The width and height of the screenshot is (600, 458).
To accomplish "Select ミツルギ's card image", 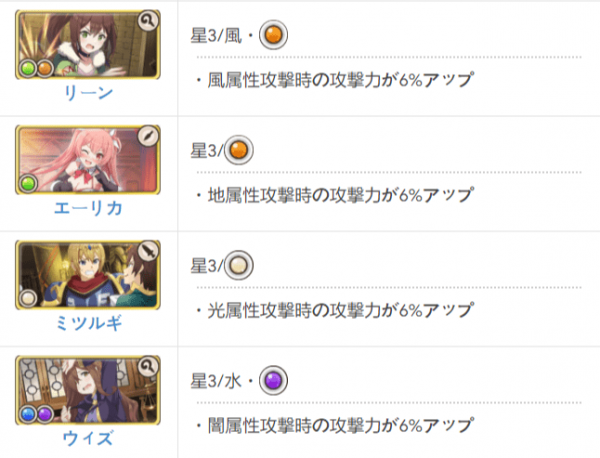I will [x=88, y=275].
